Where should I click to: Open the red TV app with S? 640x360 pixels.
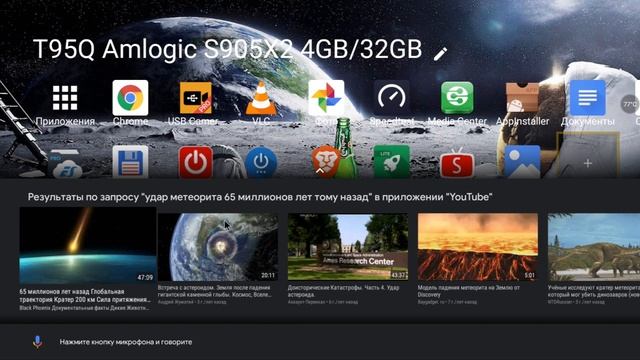(x=457, y=163)
